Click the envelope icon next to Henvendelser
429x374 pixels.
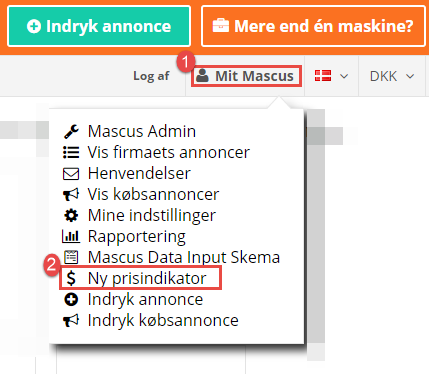coord(71,174)
